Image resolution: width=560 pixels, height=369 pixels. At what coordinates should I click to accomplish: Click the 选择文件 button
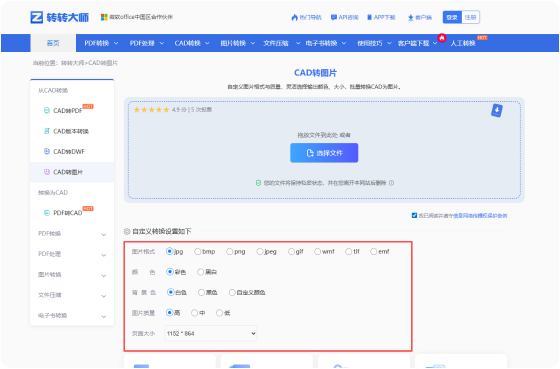click(x=324, y=153)
